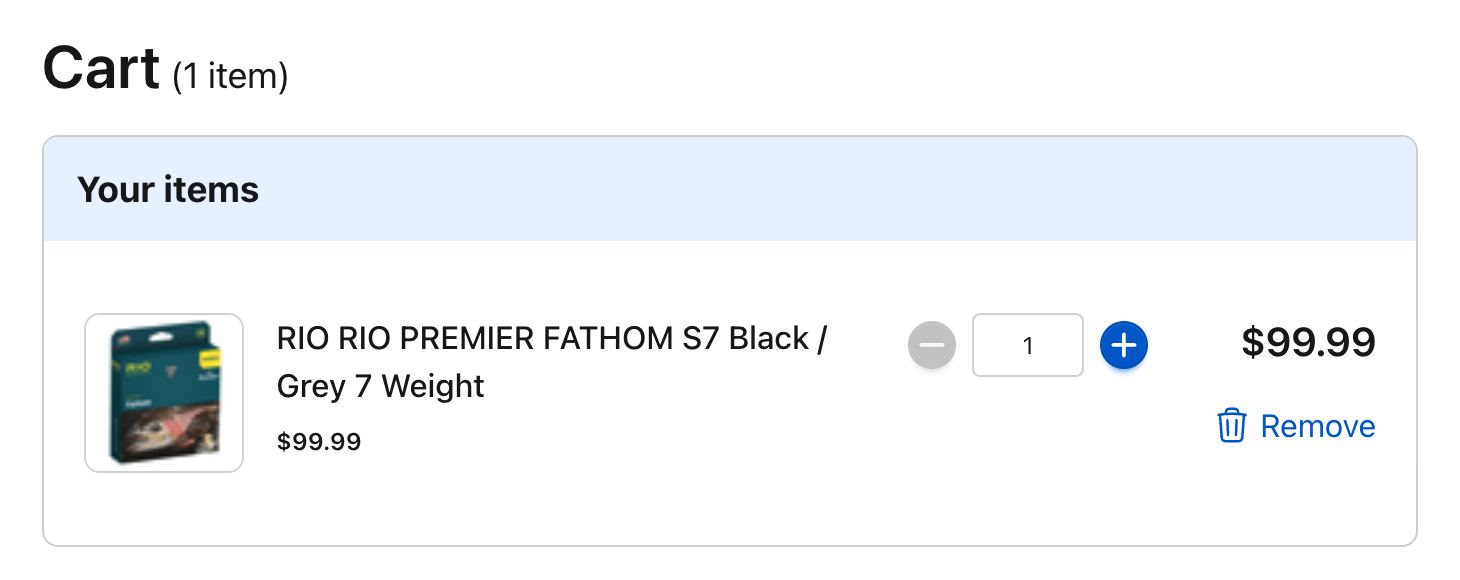Increase quantity with the blue plus button

1124,346
